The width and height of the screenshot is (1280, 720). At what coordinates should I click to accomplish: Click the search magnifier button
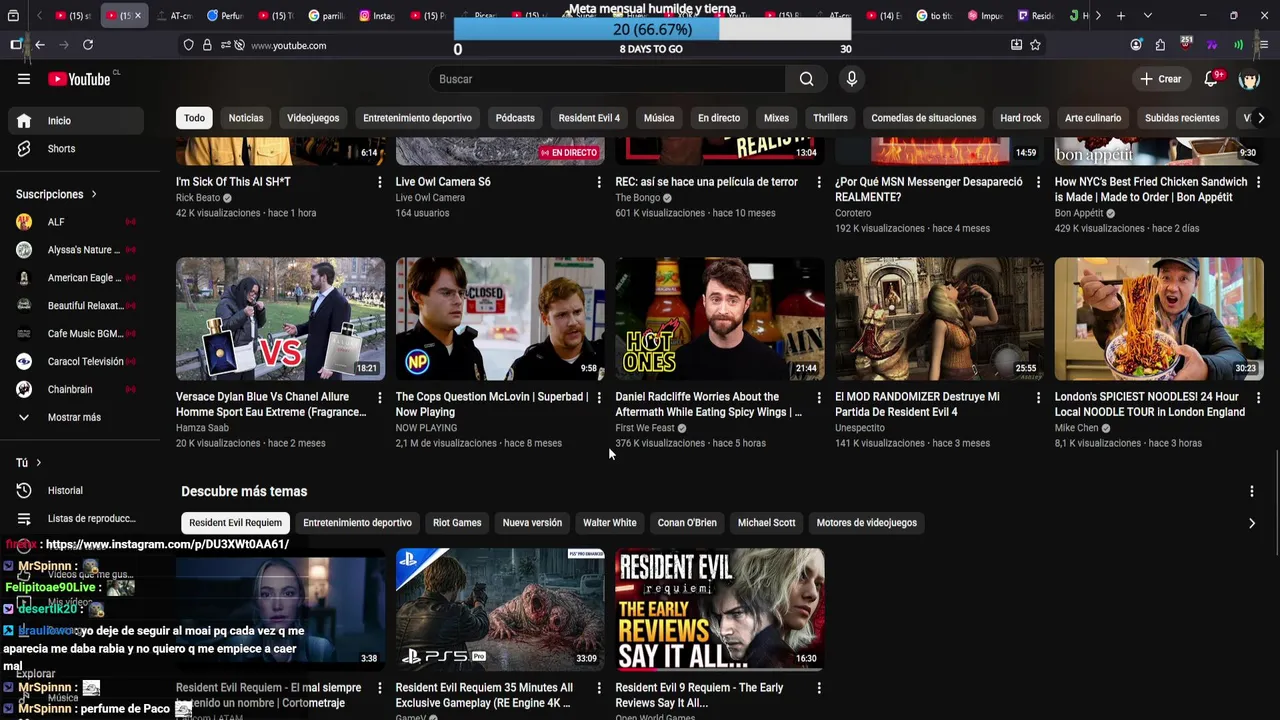coord(806,79)
